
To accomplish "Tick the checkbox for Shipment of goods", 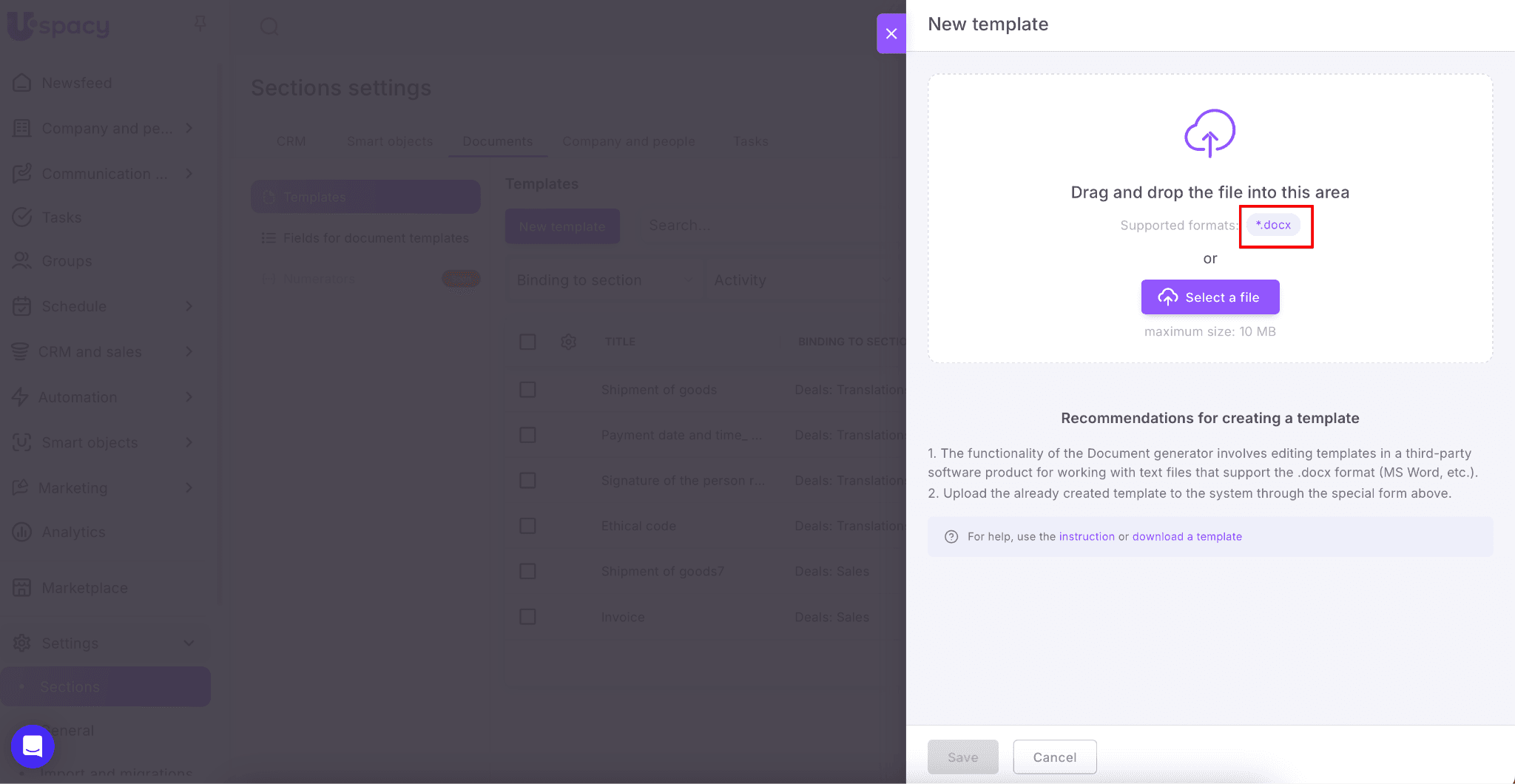I will [527, 390].
